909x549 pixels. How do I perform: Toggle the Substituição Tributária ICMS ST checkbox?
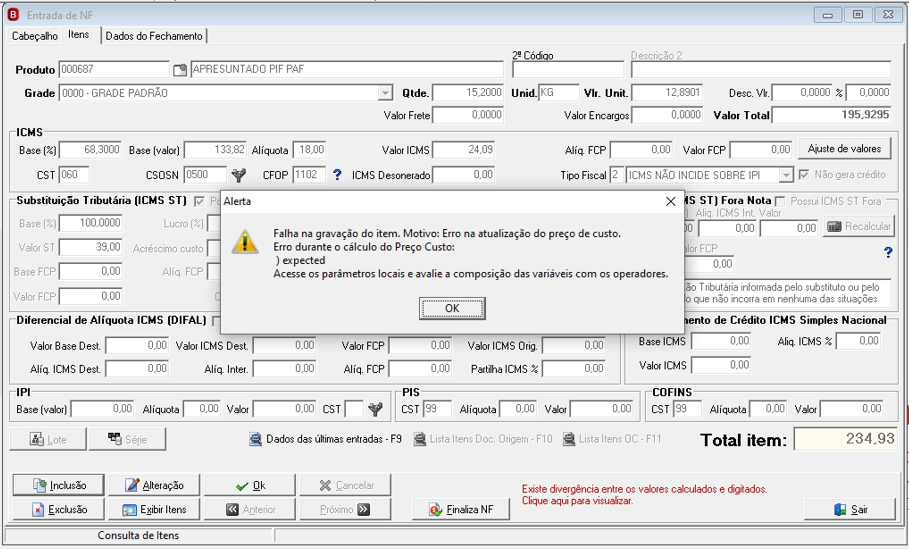[x=199, y=201]
